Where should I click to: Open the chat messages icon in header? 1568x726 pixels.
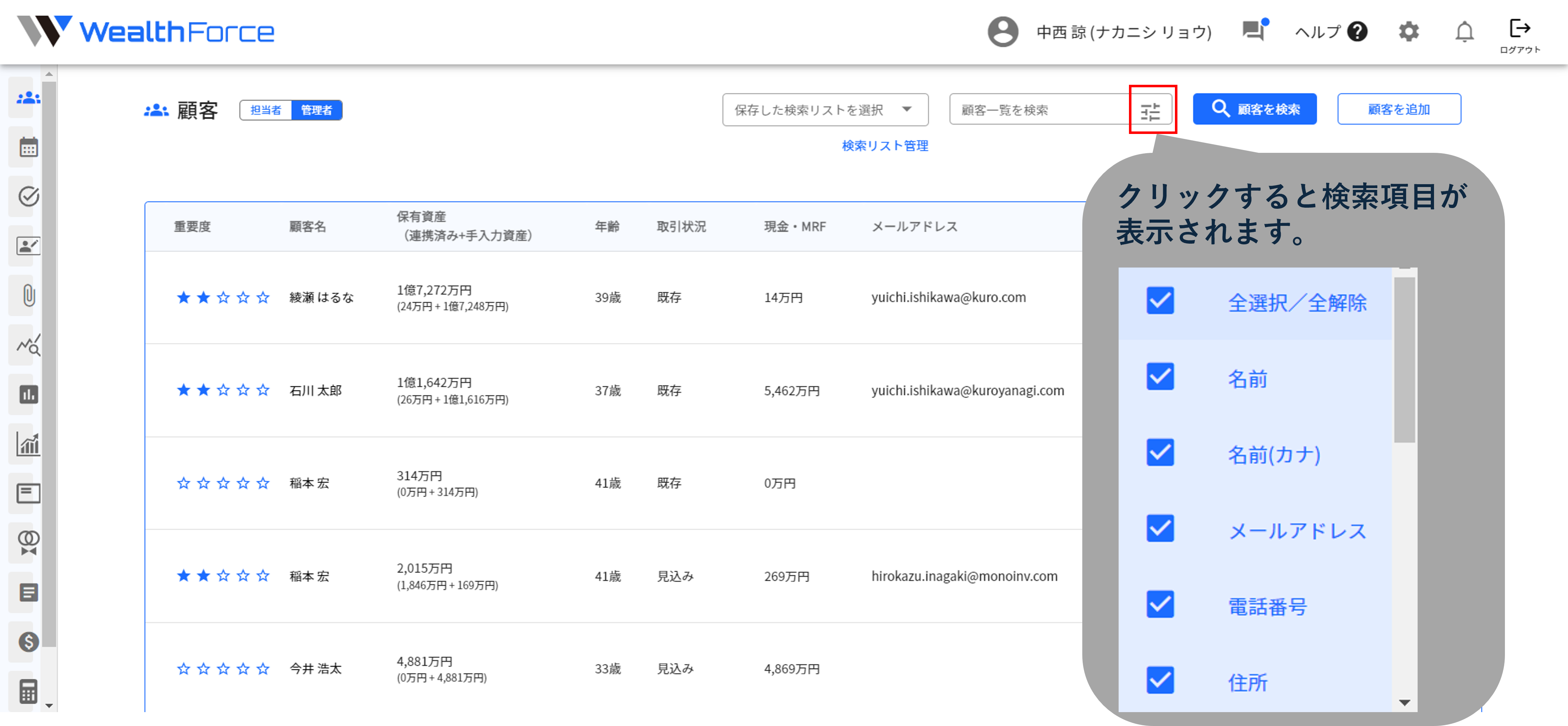tap(1253, 30)
